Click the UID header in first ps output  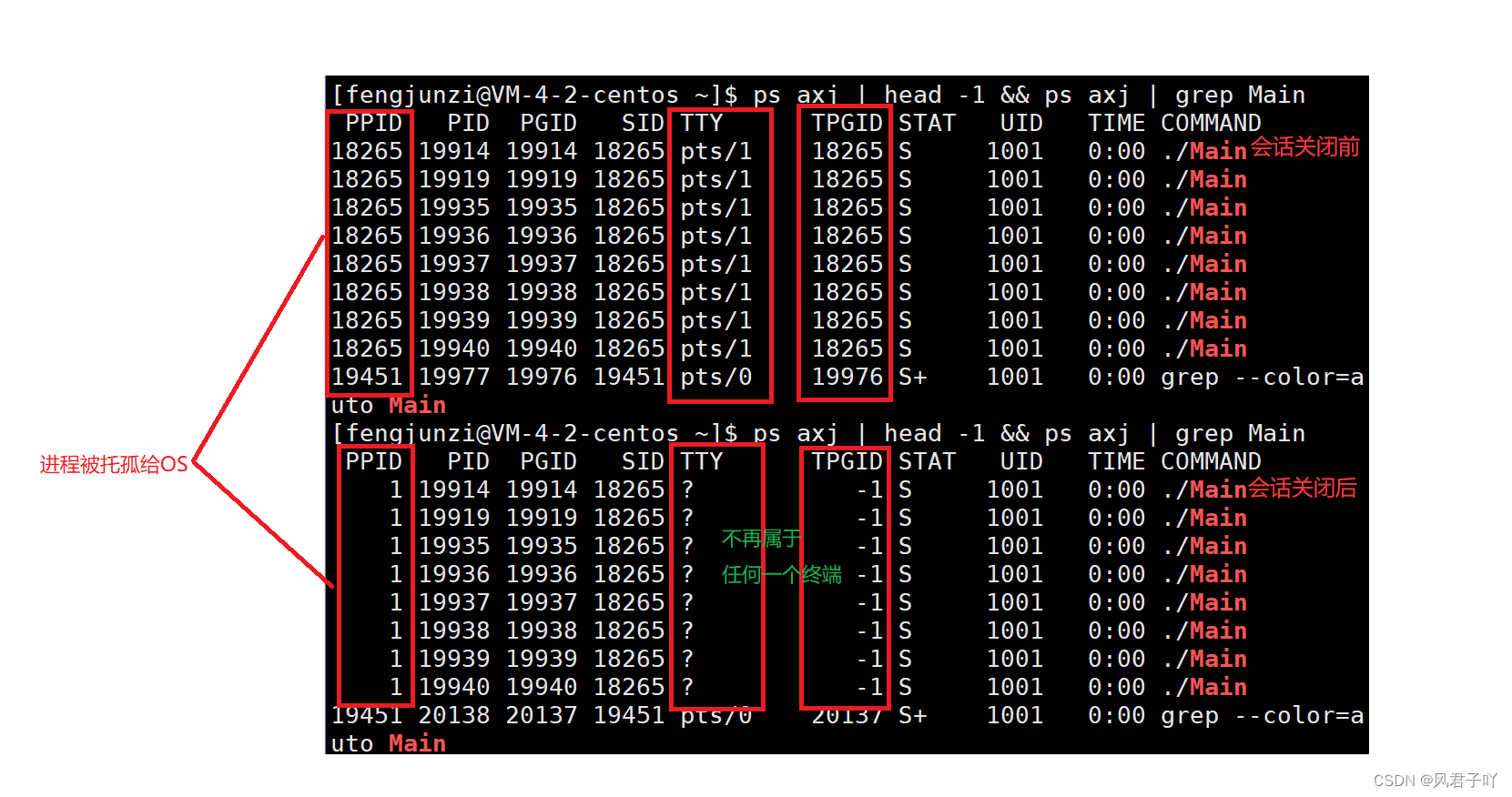click(1021, 123)
